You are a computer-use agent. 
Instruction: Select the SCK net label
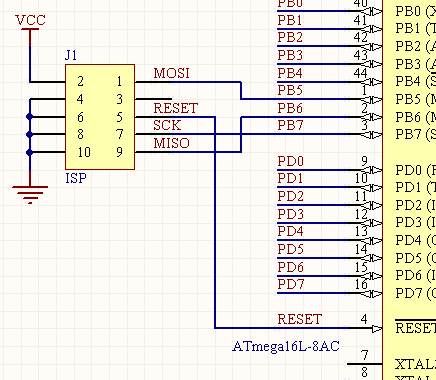[167, 126]
